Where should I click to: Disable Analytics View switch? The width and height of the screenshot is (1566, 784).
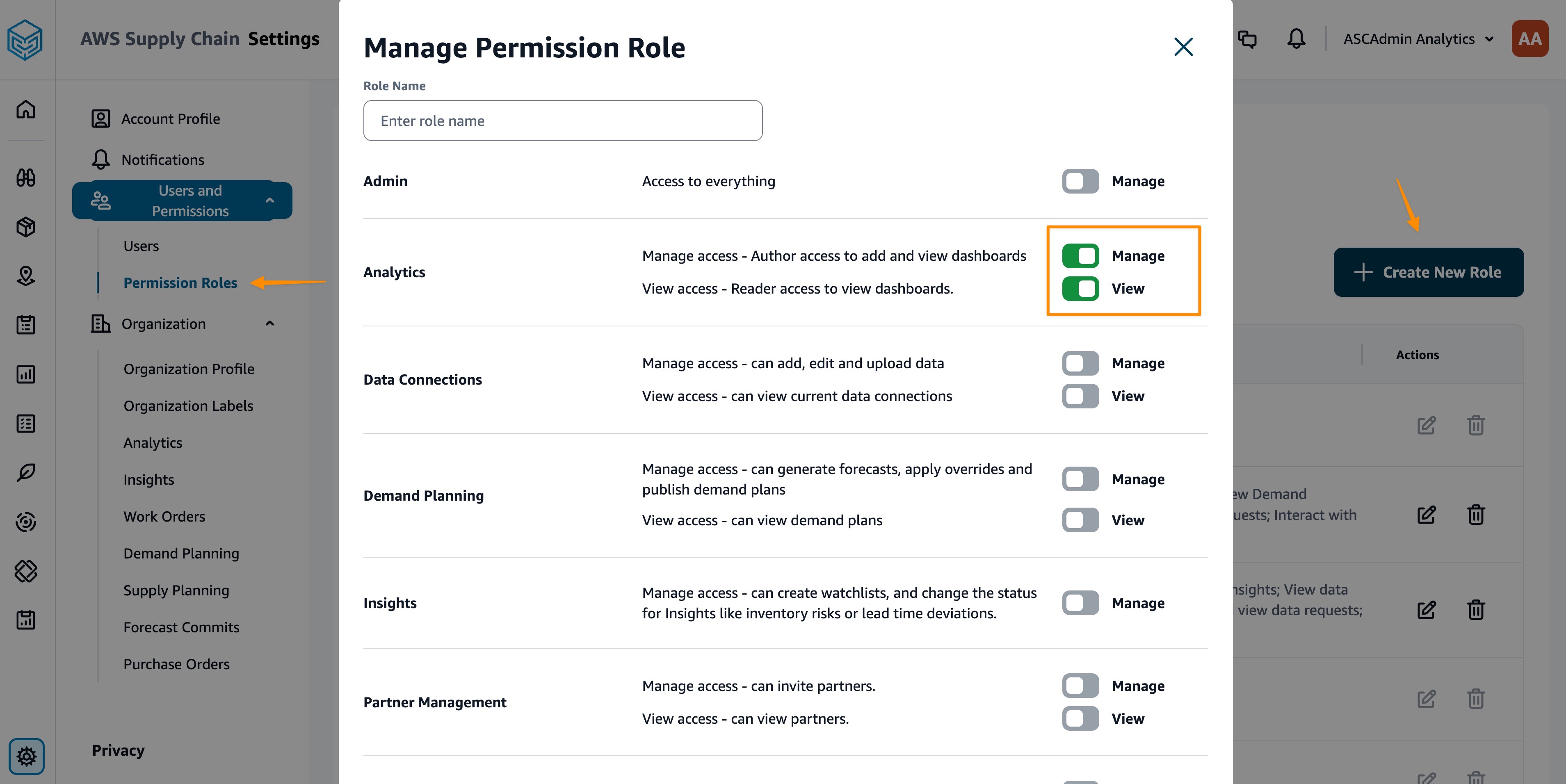(1080, 289)
